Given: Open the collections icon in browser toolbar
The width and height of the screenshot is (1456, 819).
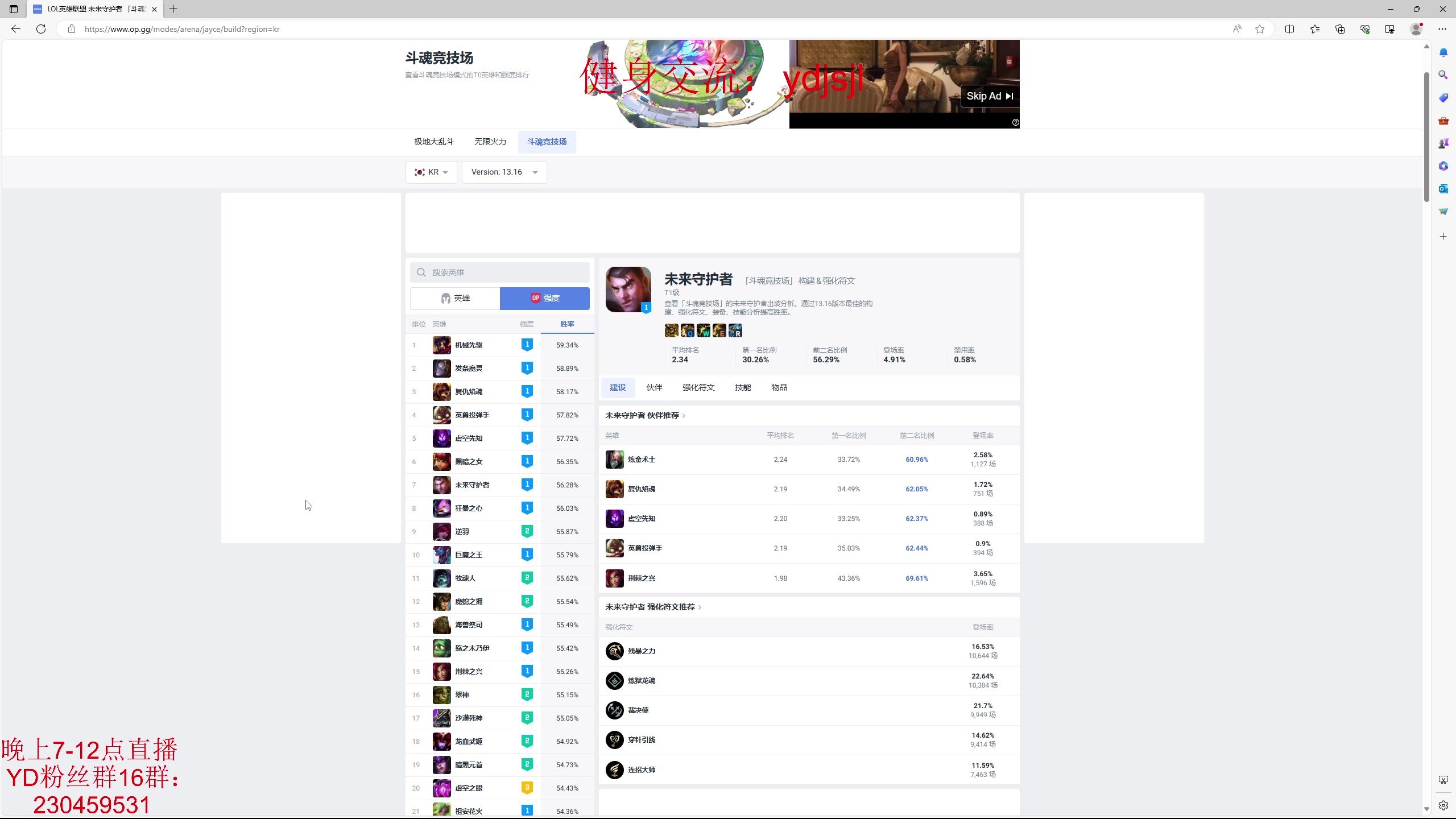Looking at the screenshot, I should click(x=1340, y=29).
